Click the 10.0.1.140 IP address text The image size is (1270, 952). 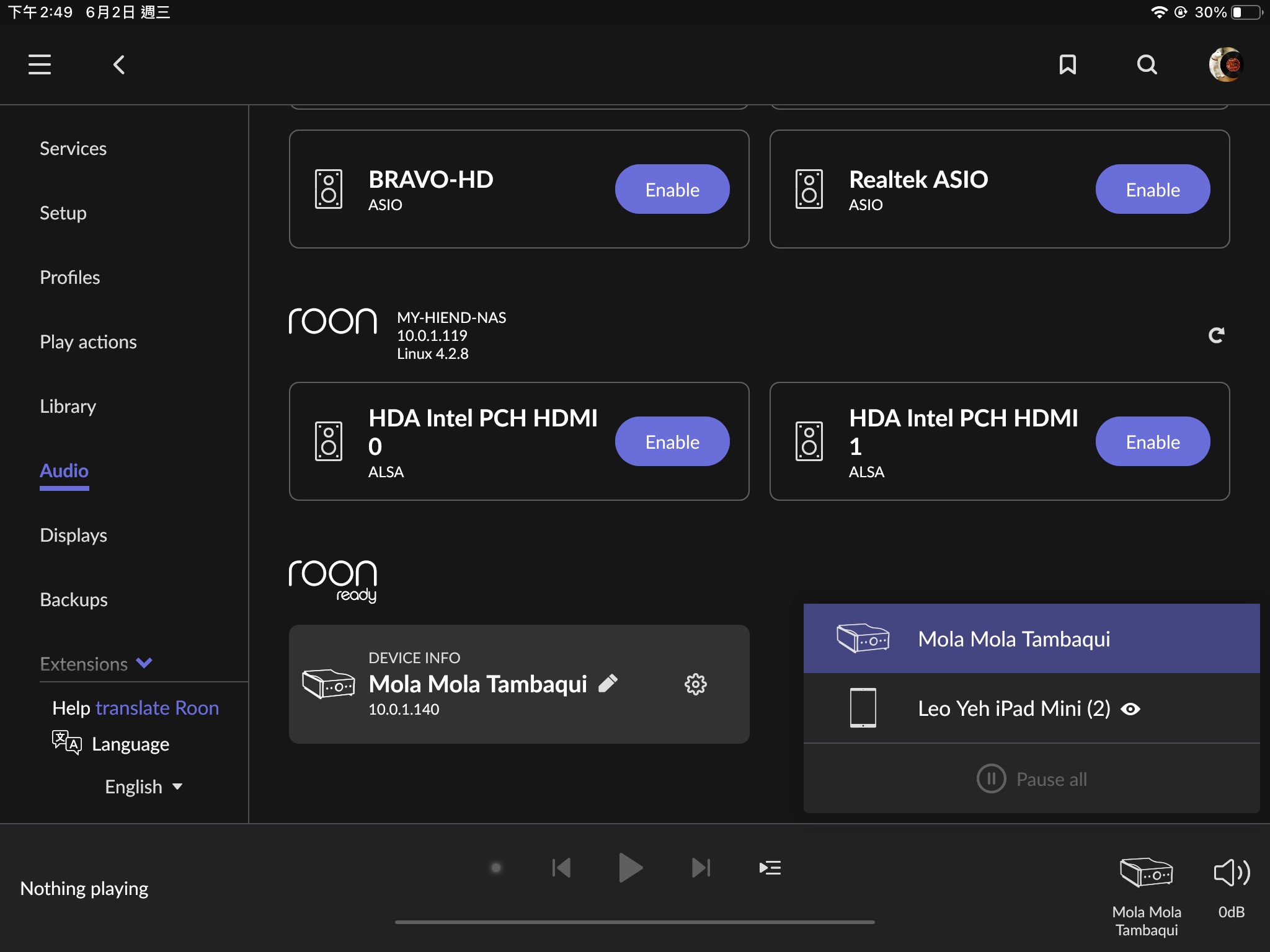[404, 710]
